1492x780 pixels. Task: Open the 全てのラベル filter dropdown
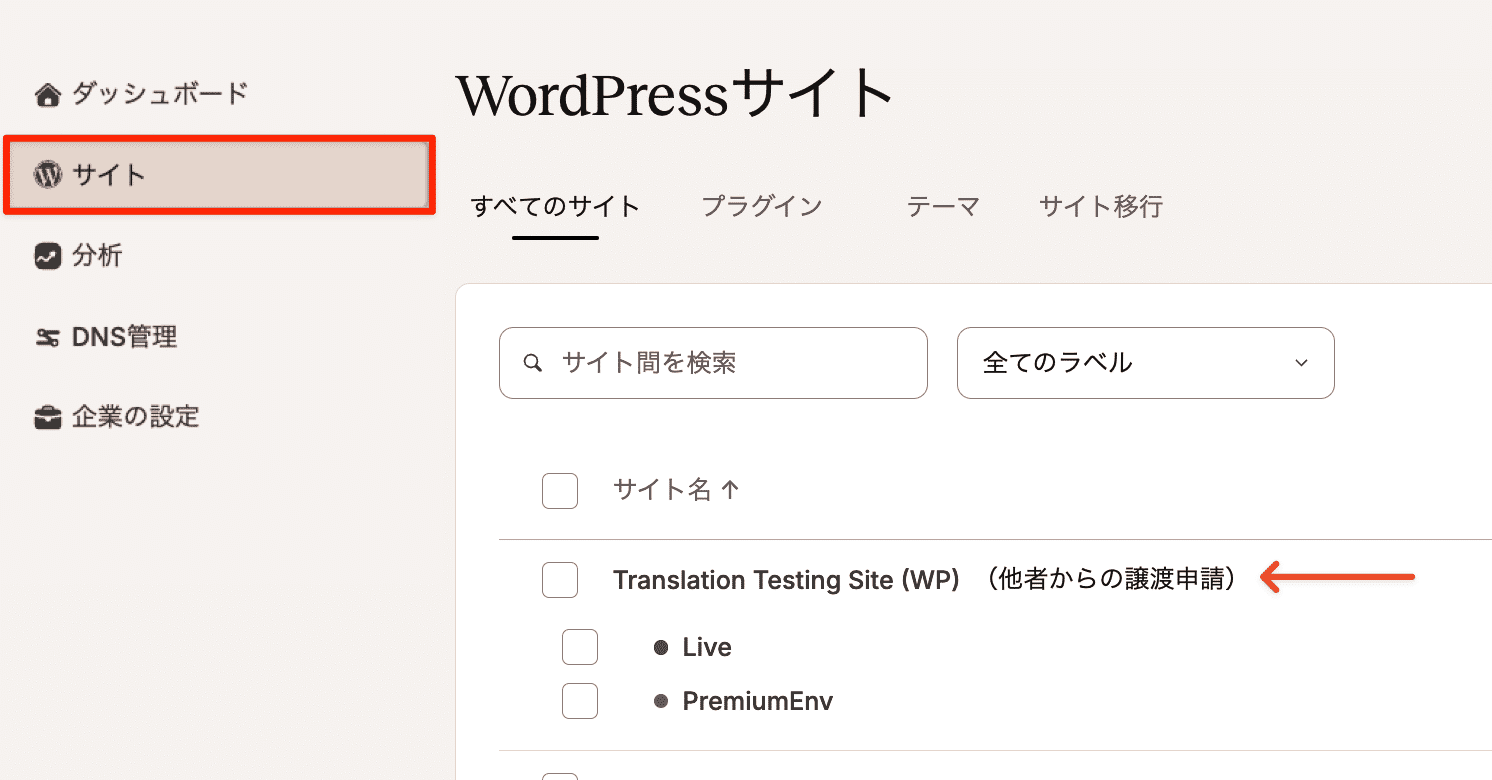(1145, 363)
